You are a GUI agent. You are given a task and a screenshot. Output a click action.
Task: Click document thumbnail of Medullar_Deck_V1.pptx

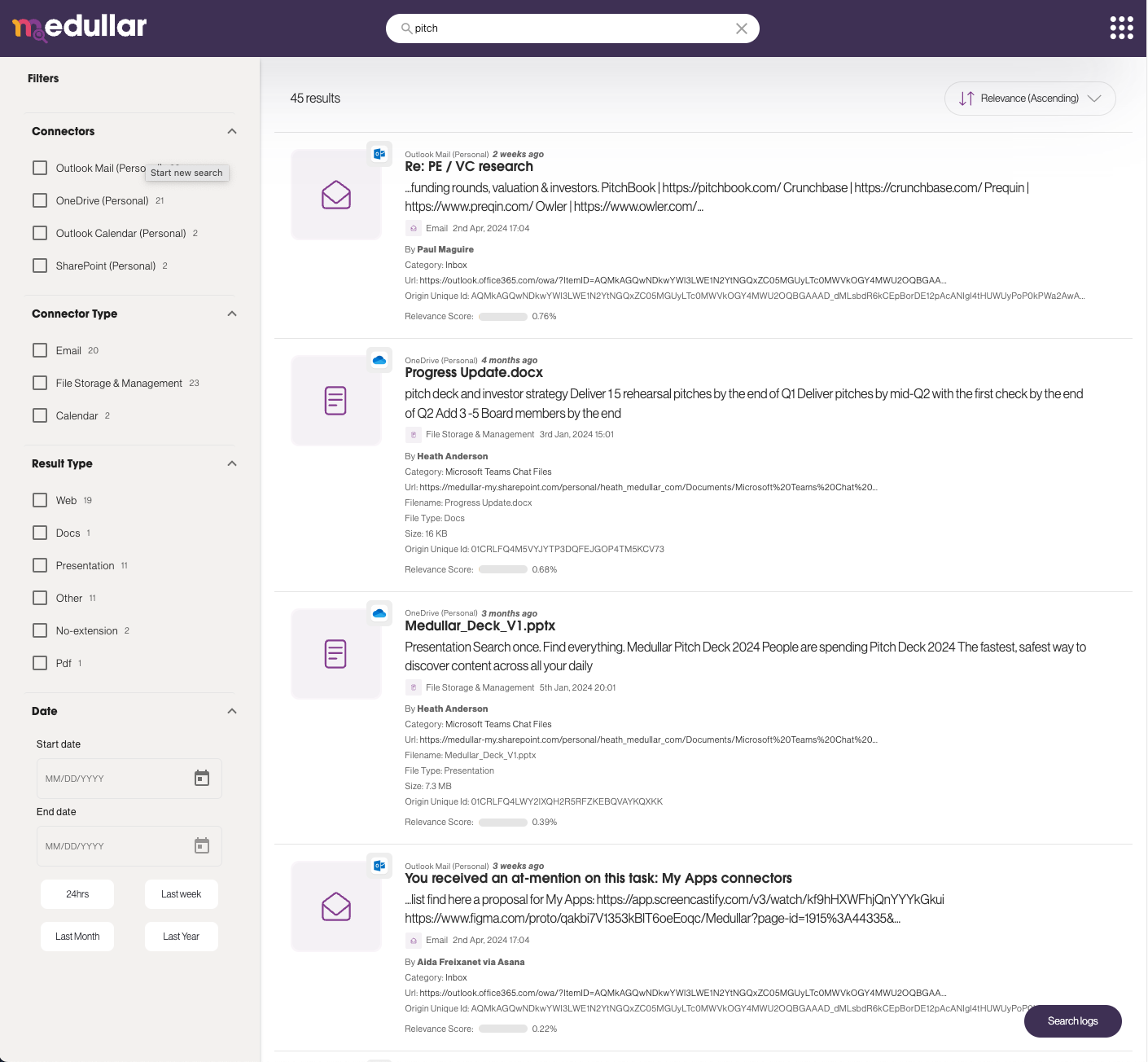pos(336,654)
